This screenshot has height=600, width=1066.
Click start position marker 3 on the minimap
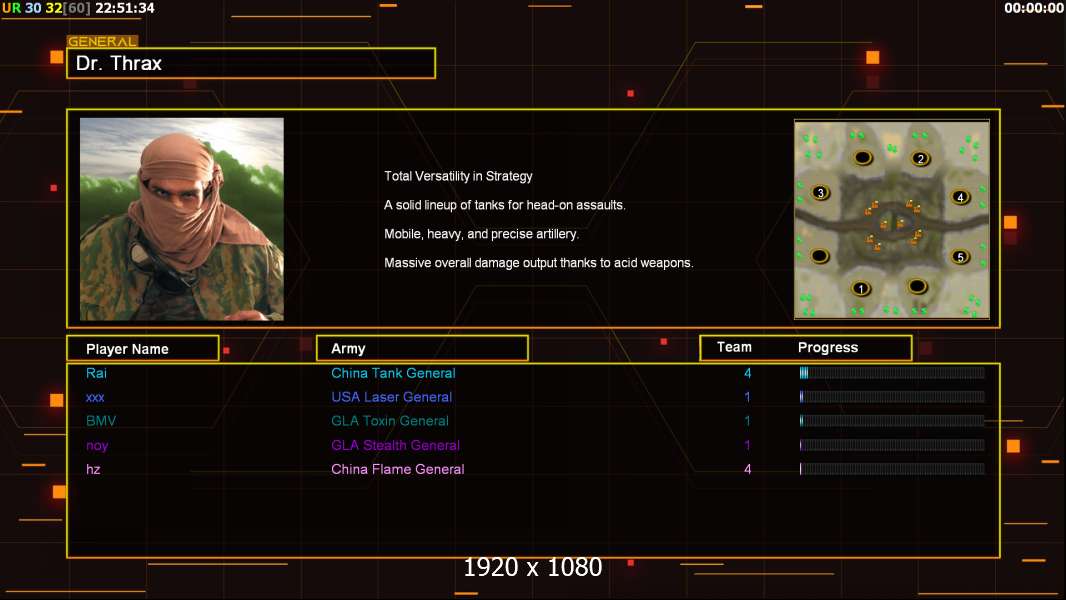coord(821,193)
